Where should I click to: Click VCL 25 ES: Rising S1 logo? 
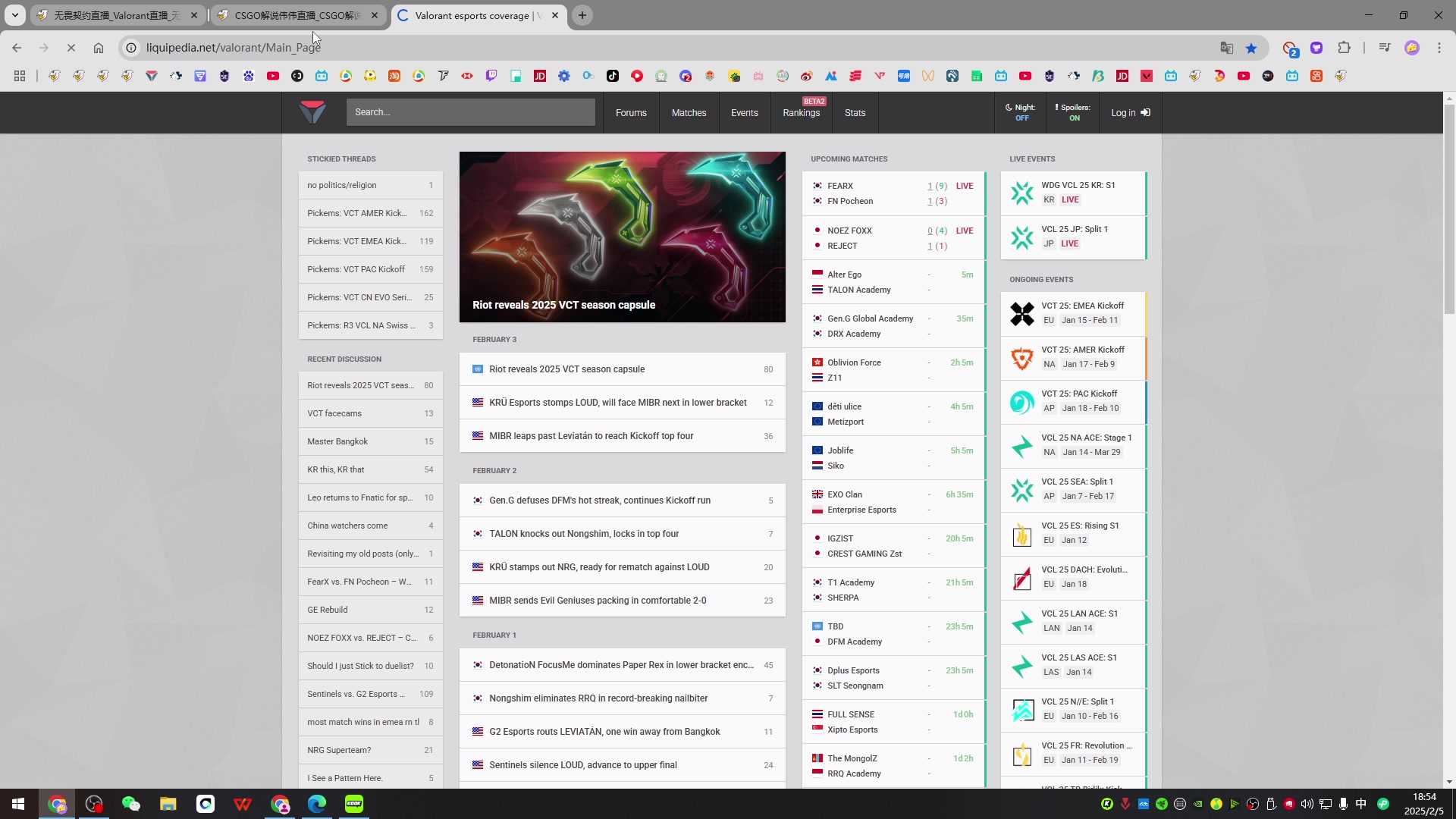click(x=1021, y=534)
